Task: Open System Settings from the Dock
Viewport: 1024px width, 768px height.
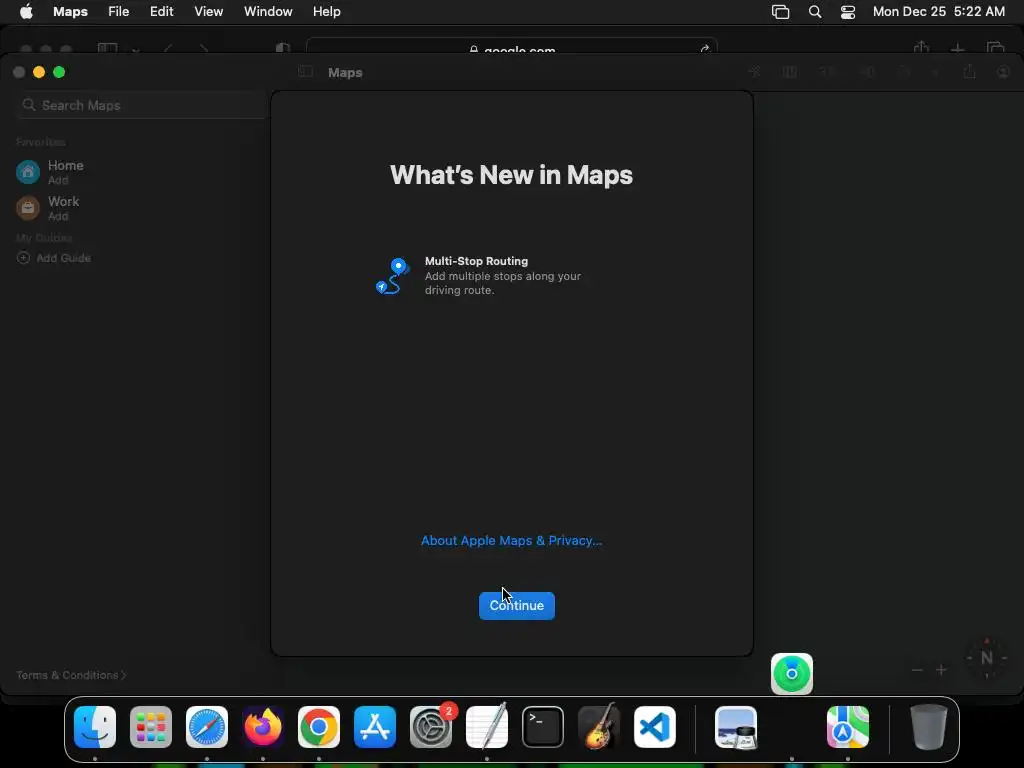Action: click(431, 727)
